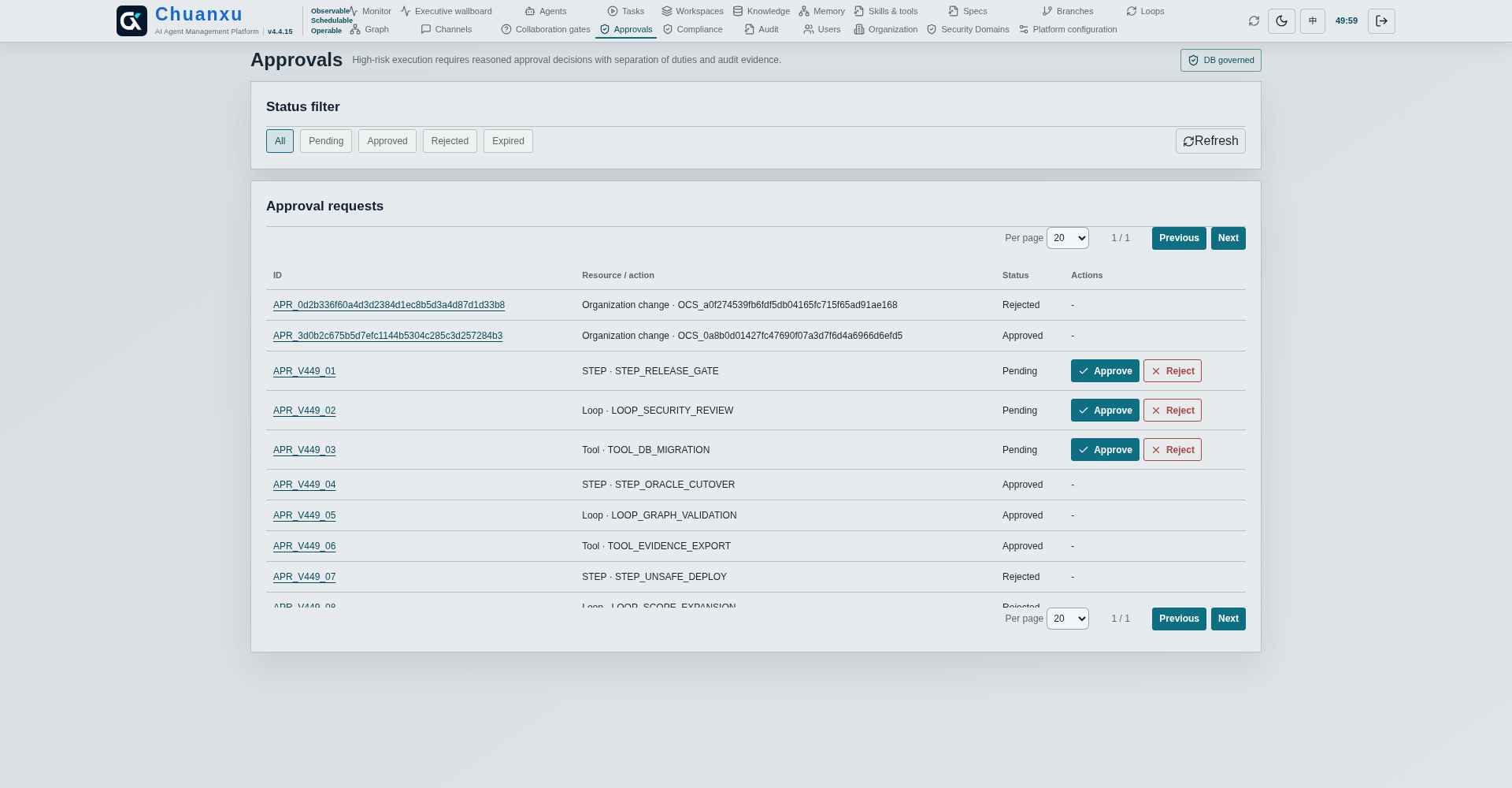Go to the Tasks nav label

pos(633,11)
